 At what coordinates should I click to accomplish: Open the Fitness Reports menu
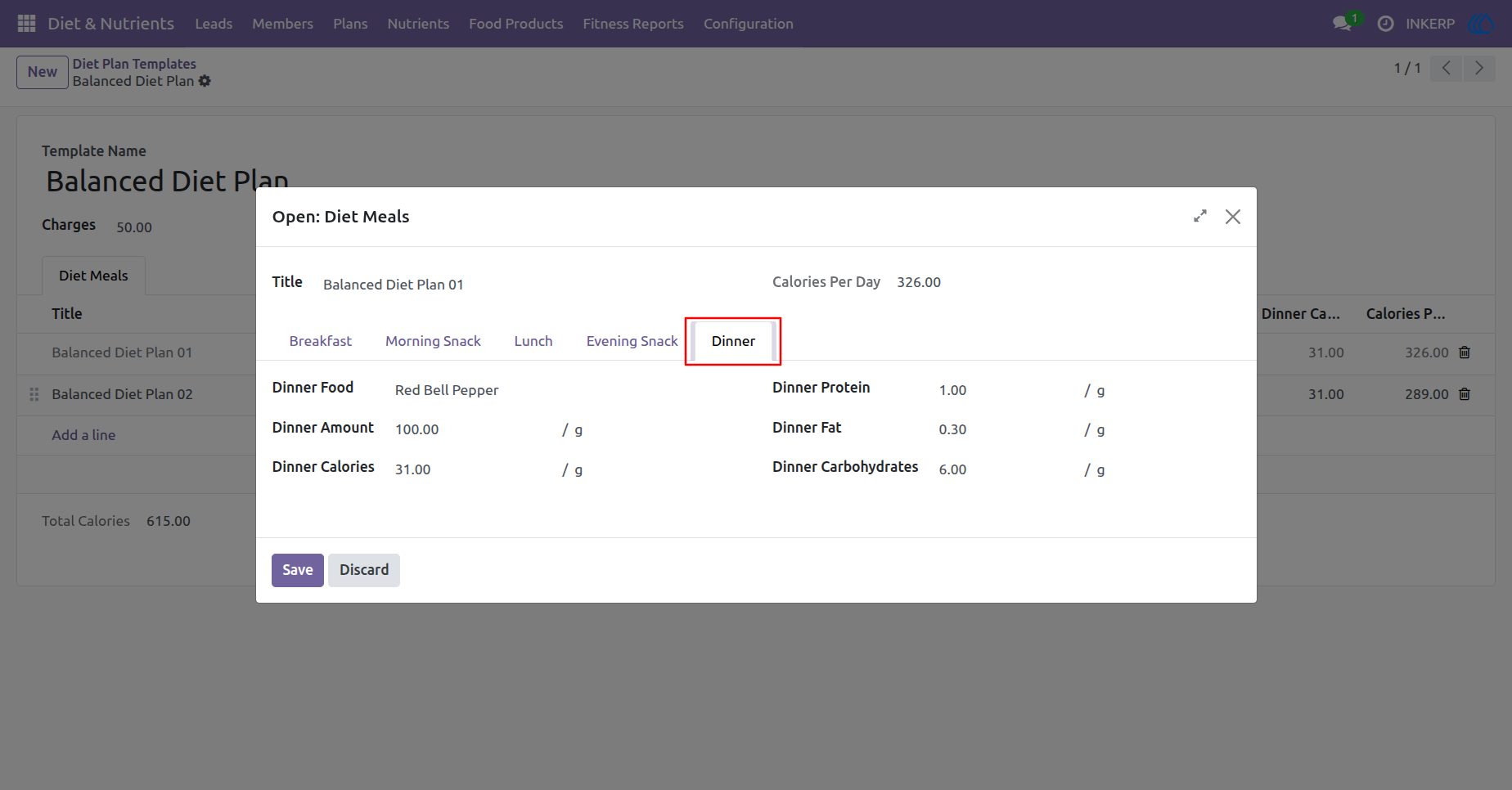tap(633, 24)
